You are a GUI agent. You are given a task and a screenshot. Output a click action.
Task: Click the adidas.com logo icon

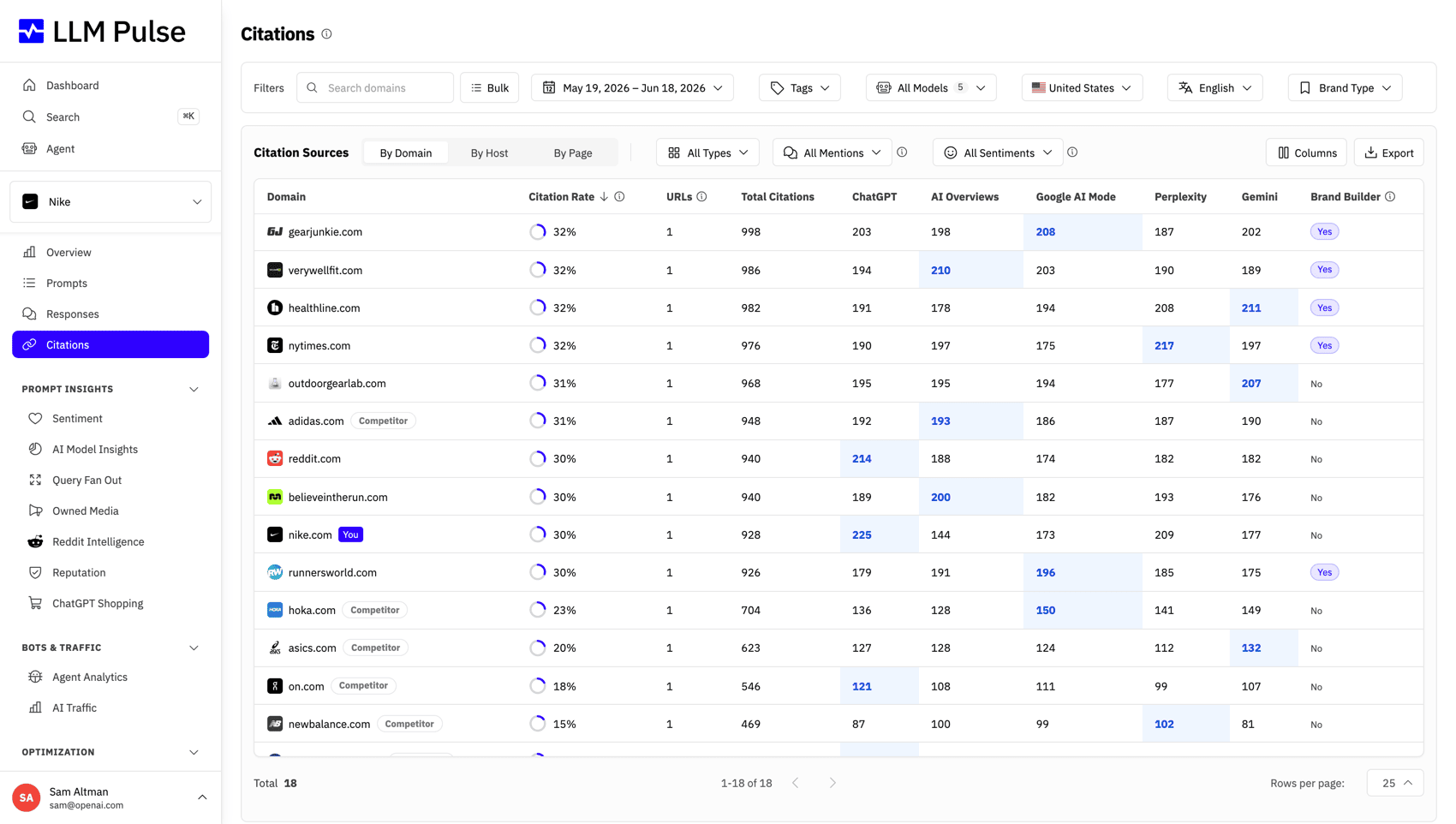click(x=275, y=421)
